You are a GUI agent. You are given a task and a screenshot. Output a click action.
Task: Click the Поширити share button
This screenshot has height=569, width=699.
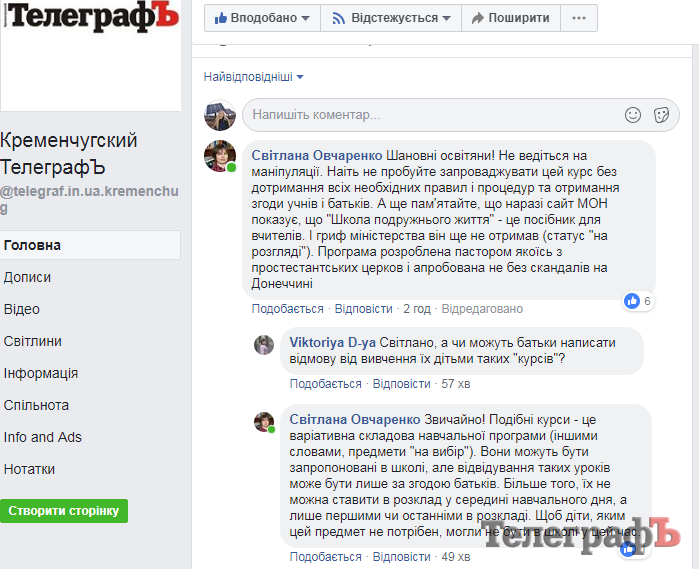[511, 18]
